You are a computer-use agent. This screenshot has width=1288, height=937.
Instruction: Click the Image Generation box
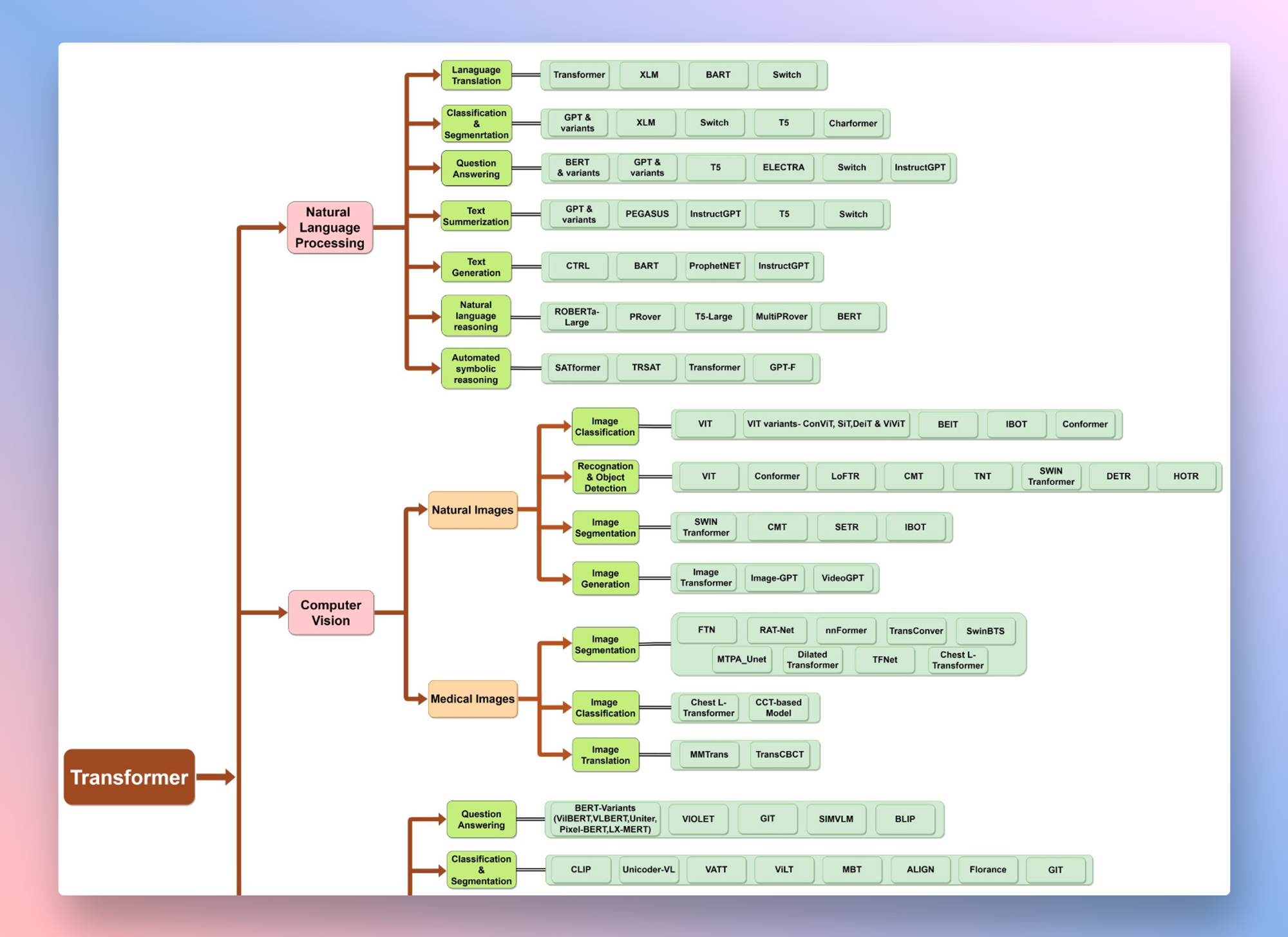[x=605, y=578]
